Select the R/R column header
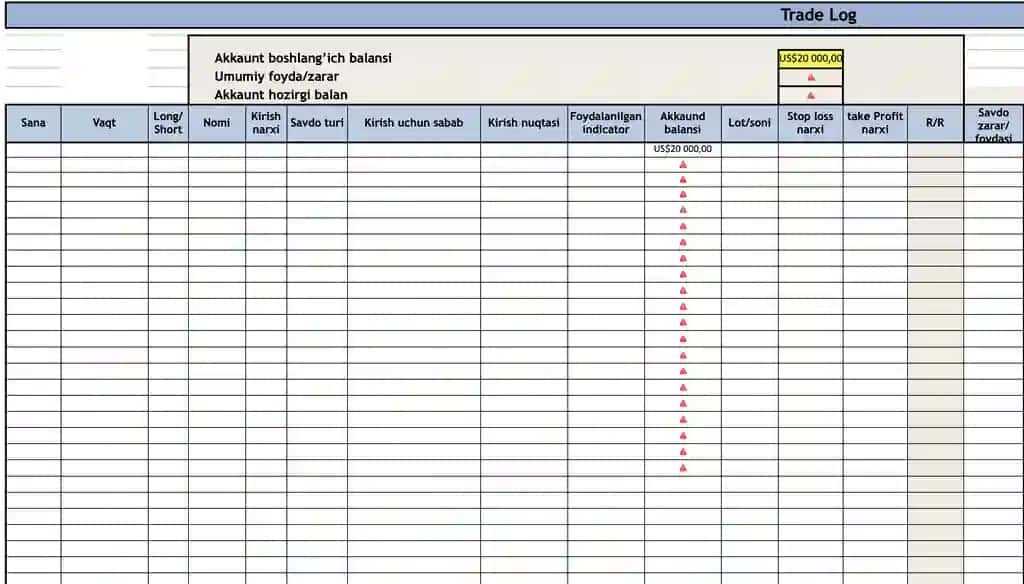This screenshot has width=1024, height=584. coord(935,123)
